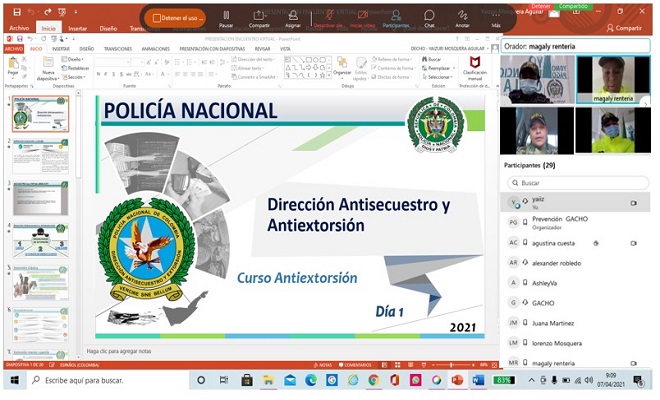Image resolution: width=660 pixels, height=400 pixels.
Task: Click the Detener el uso compartido button
Action: point(177,18)
